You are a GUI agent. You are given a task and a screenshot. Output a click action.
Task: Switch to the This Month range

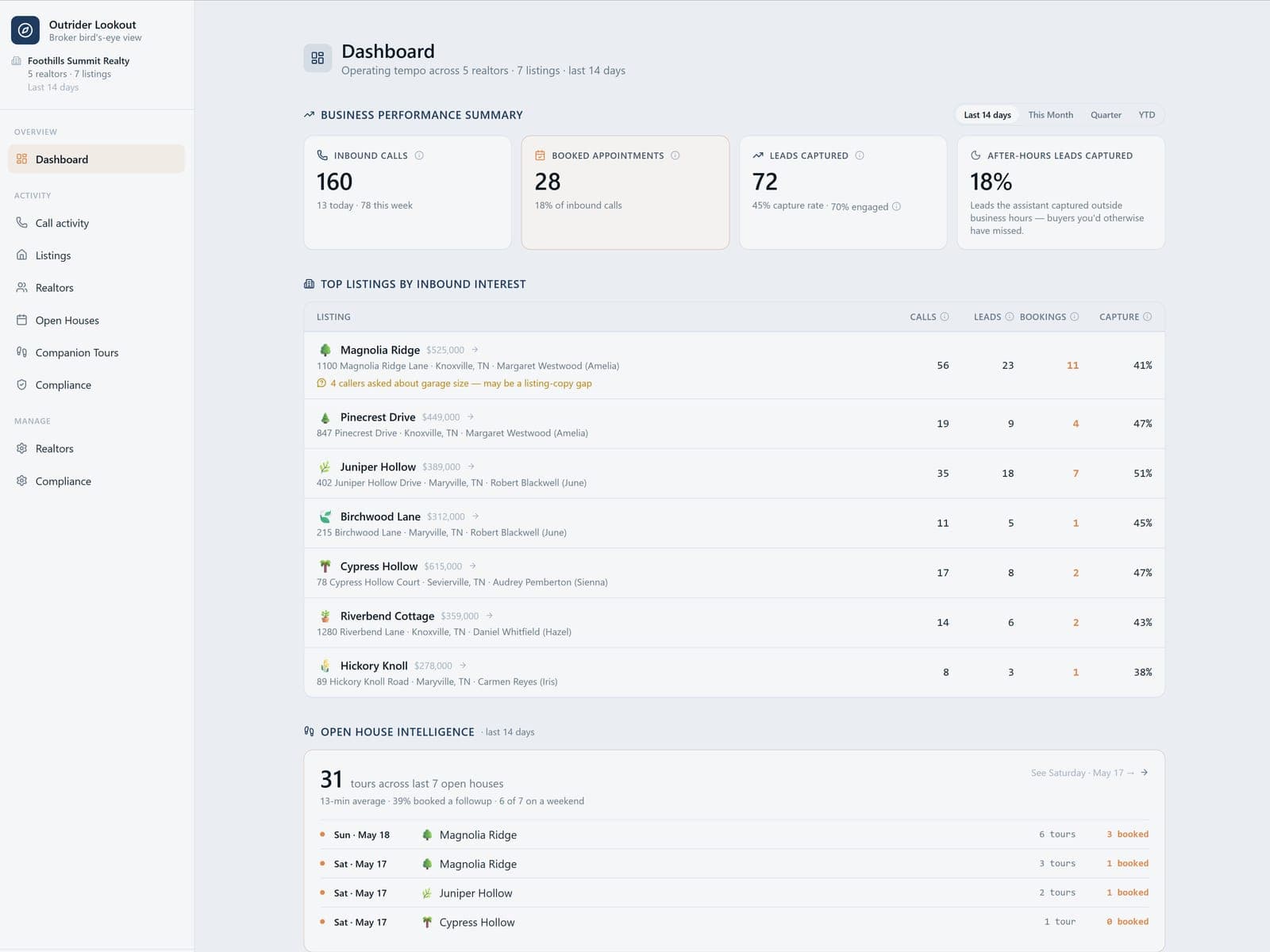(x=1050, y=115)
